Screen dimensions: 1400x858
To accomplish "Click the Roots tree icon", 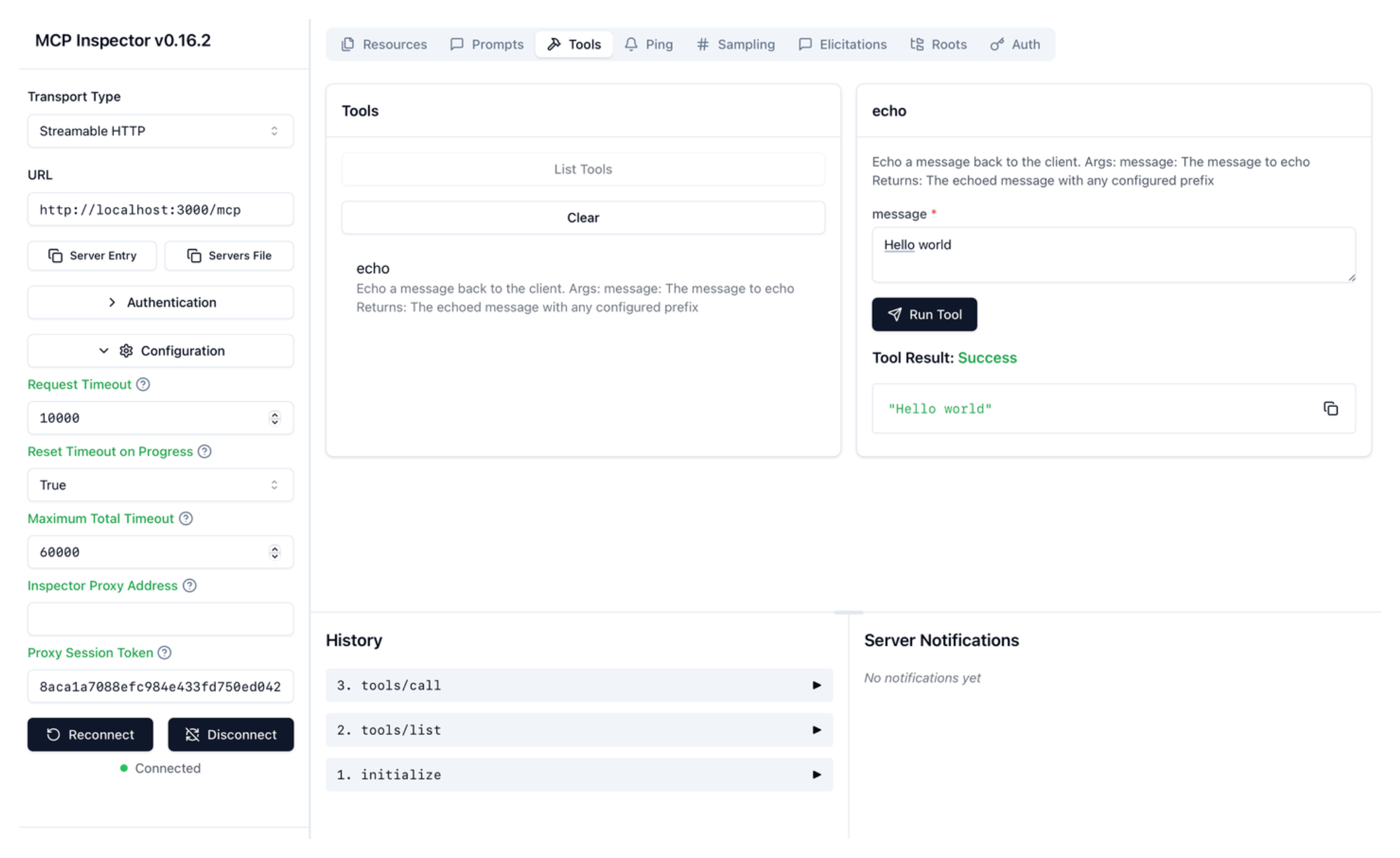I will click(x=917, y=44).
